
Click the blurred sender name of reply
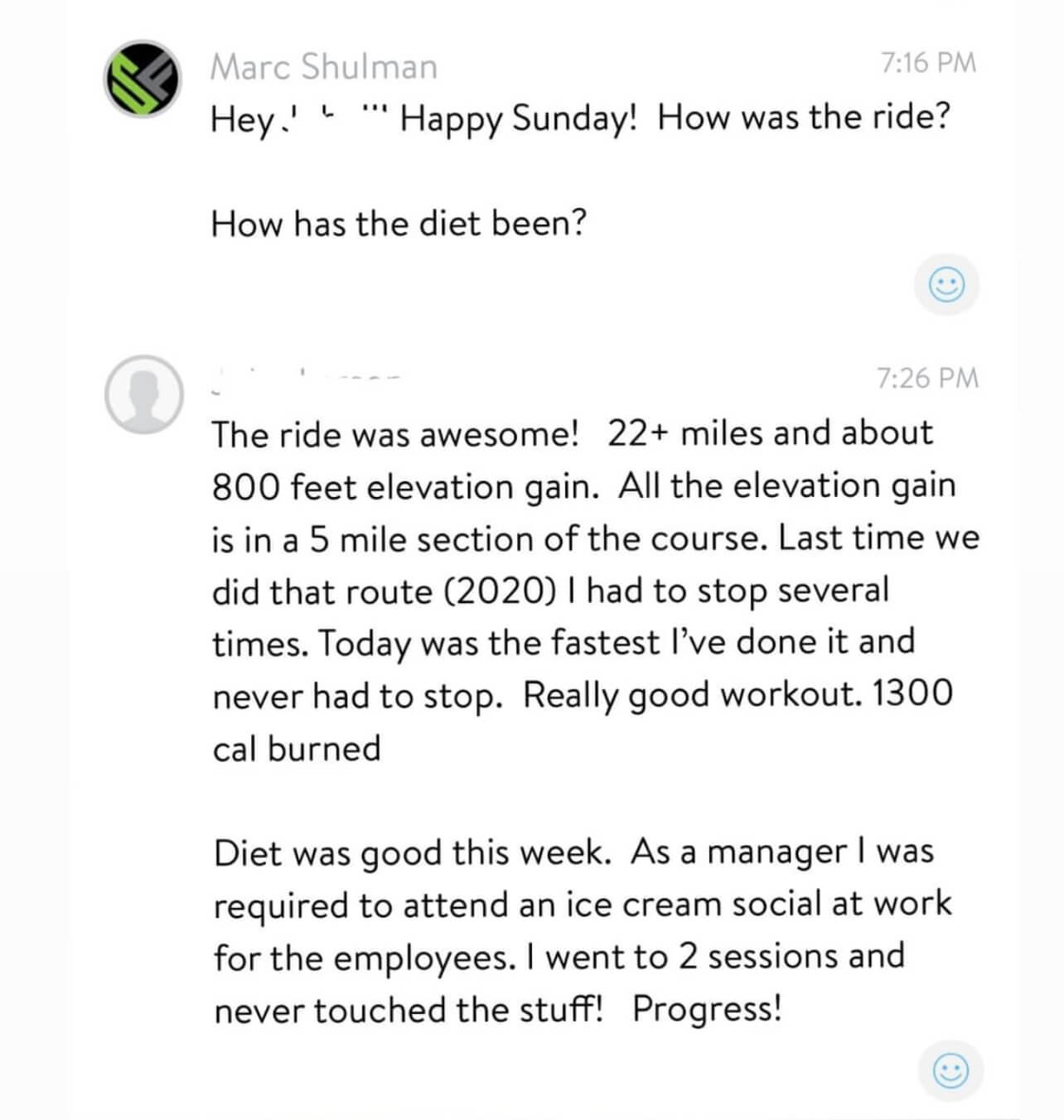tap(305, 379)
